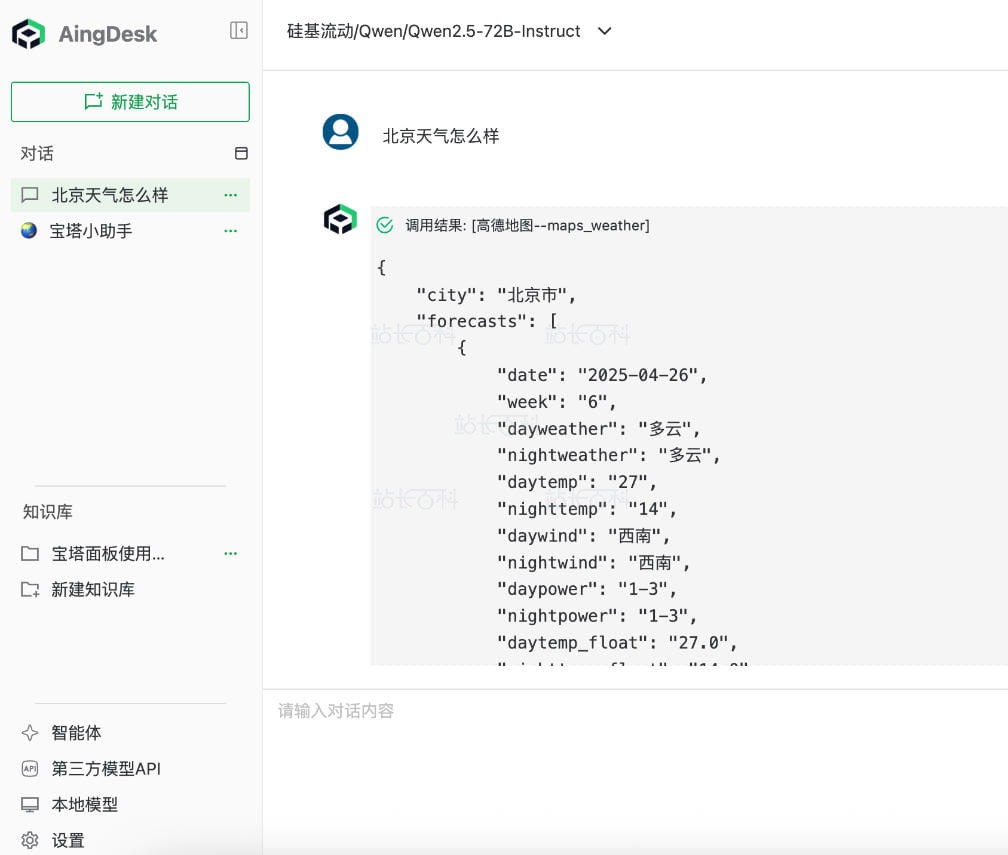The image size is (1008, 855).
Task: Click the 知识库 section heading
Action: coord(48,512)
